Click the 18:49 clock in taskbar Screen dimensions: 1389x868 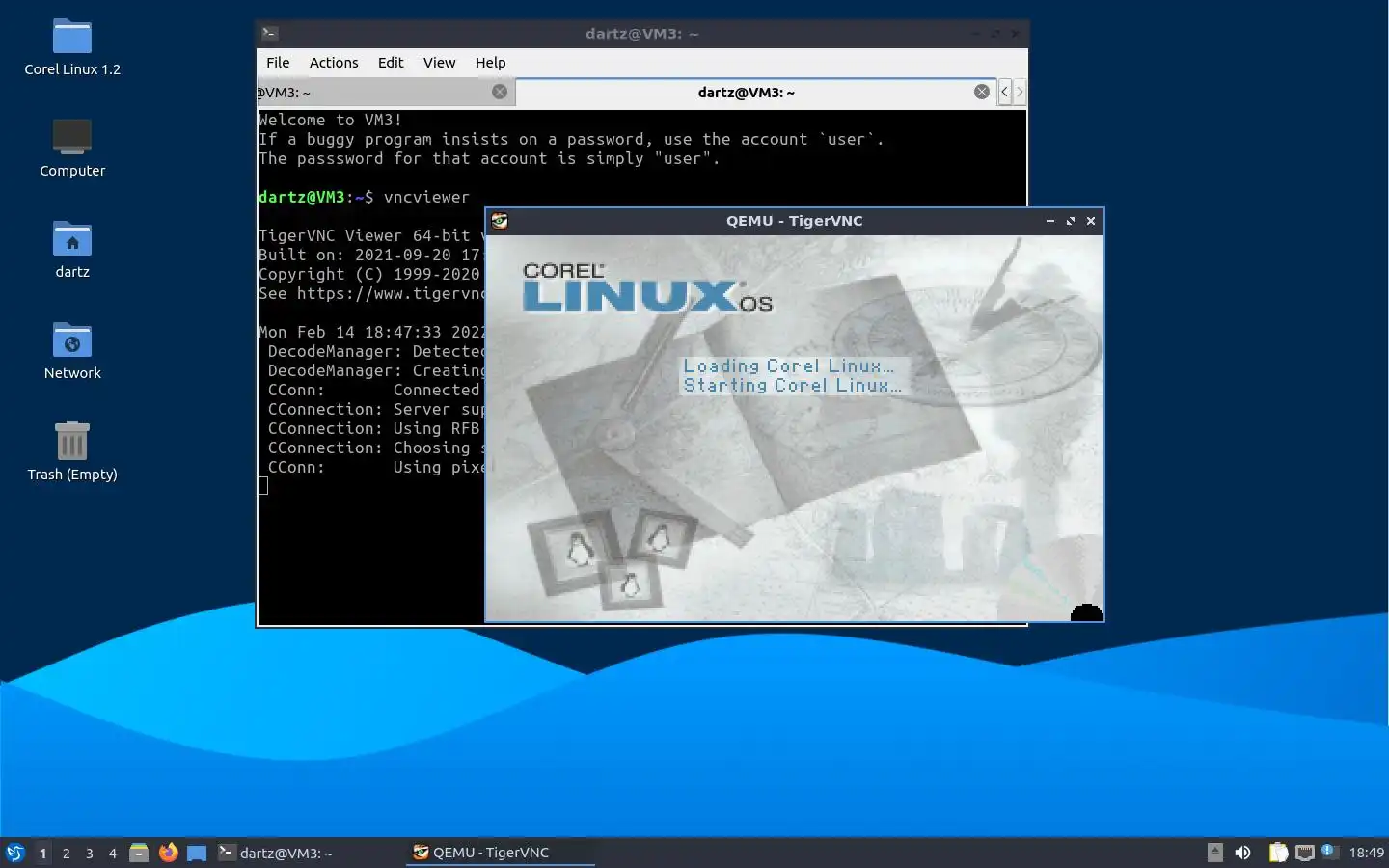1366,853
